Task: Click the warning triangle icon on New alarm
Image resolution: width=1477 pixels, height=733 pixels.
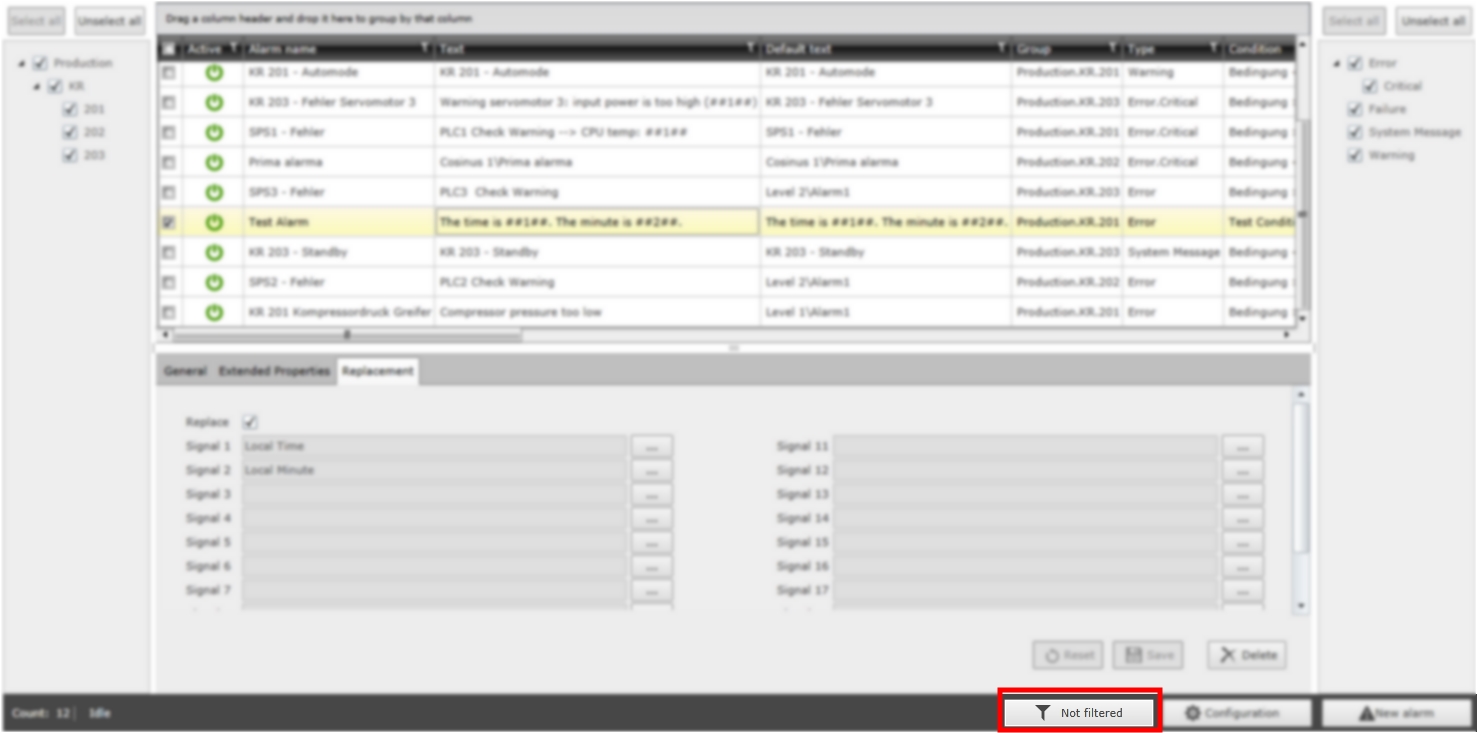Action: 1365,713
